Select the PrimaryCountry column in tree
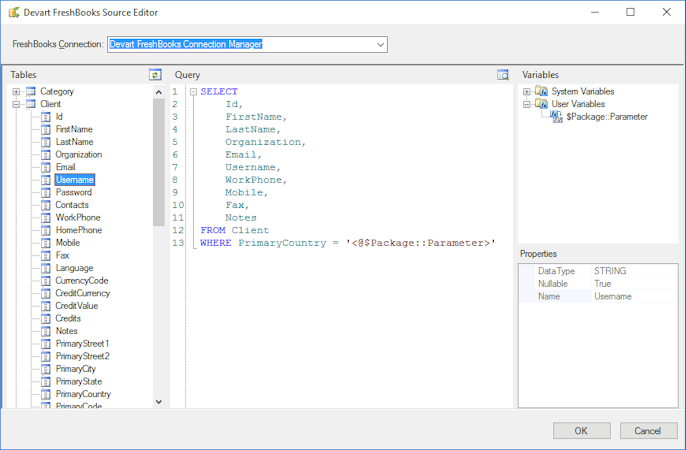Viewport: 686px width, 450px height. coord(83,394)
